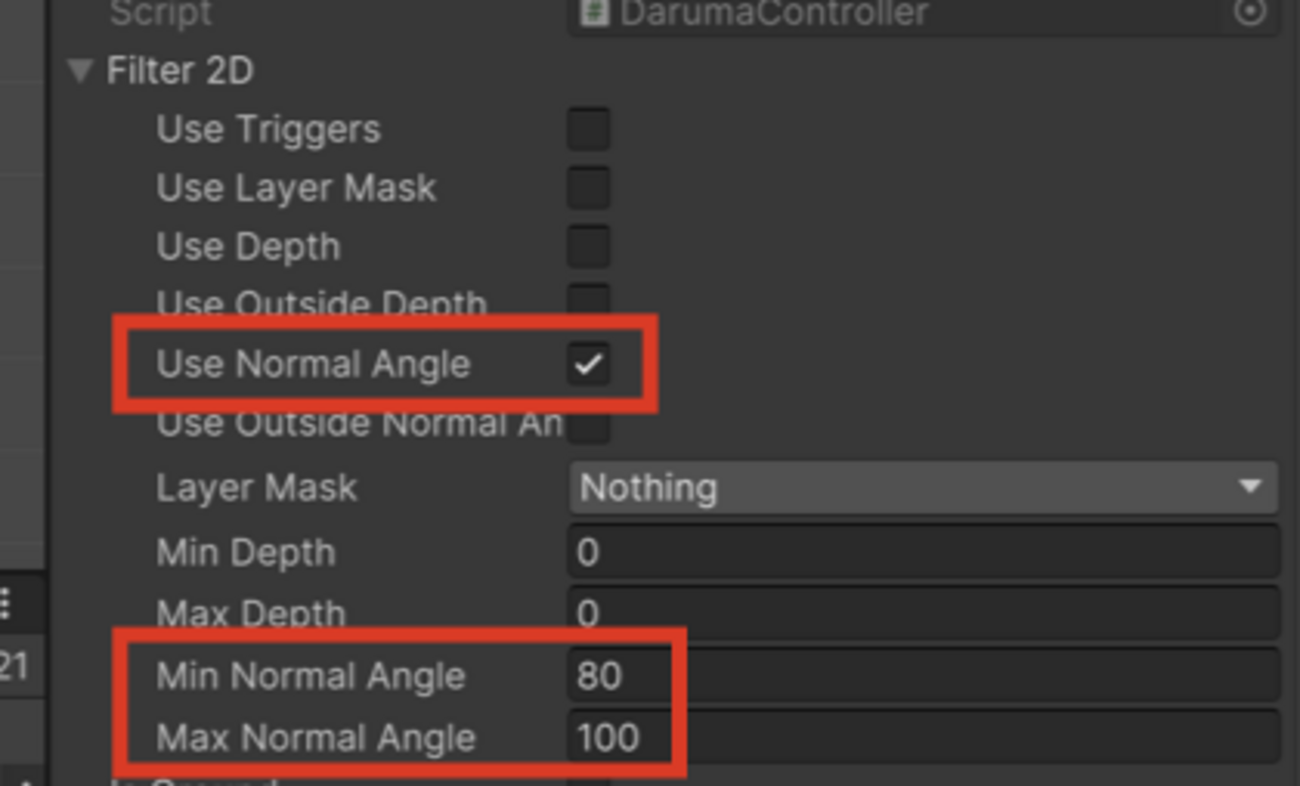
Task: Click the Filter 2D section label
Action: pyautogui.click(x=180, y=71)
